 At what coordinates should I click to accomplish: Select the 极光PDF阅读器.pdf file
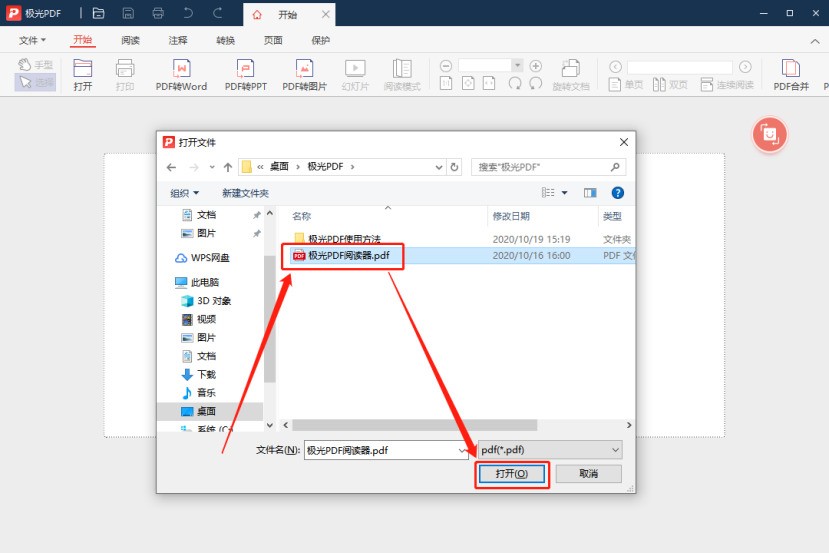click(x=342, y=255)
